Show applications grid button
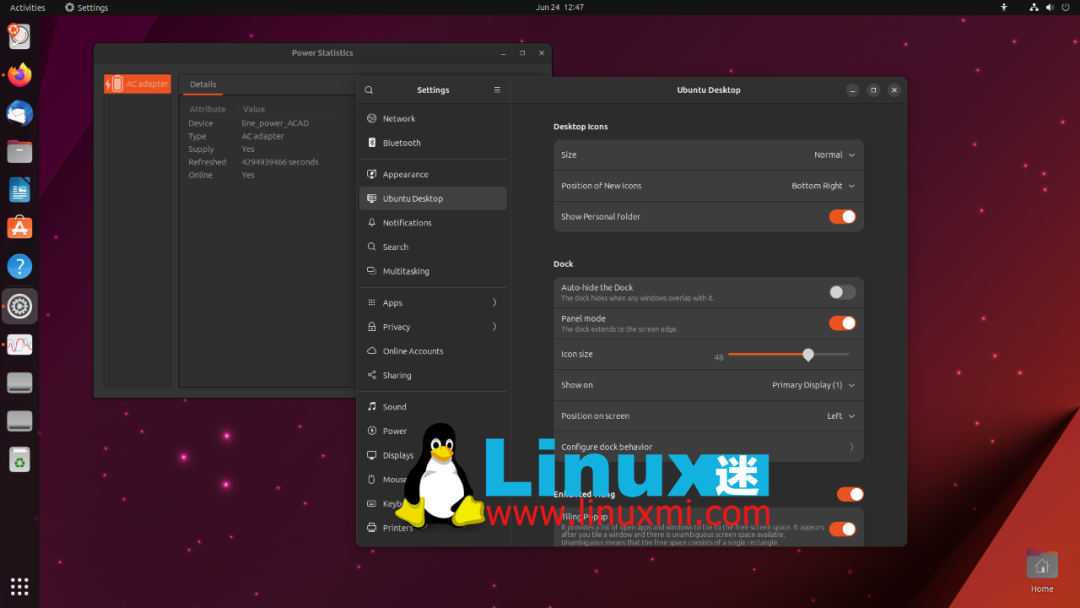This screenshot has height=608, width=1080. point(19,587)
